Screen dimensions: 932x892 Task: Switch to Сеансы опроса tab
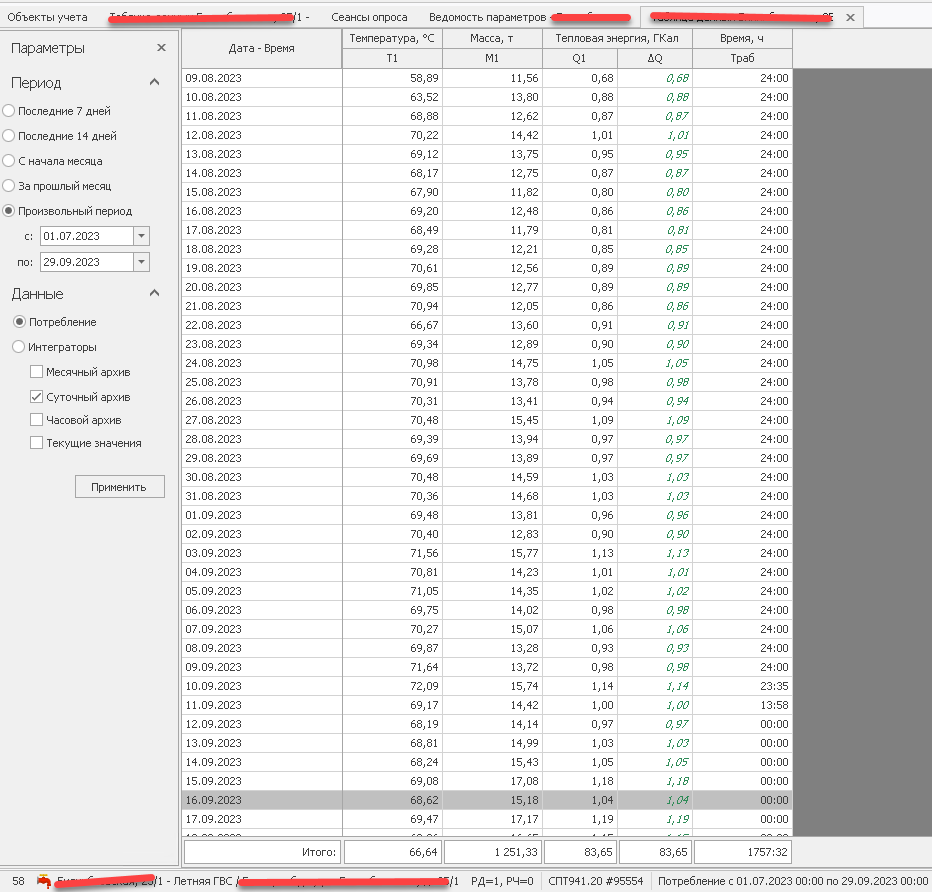pos(369,17)
